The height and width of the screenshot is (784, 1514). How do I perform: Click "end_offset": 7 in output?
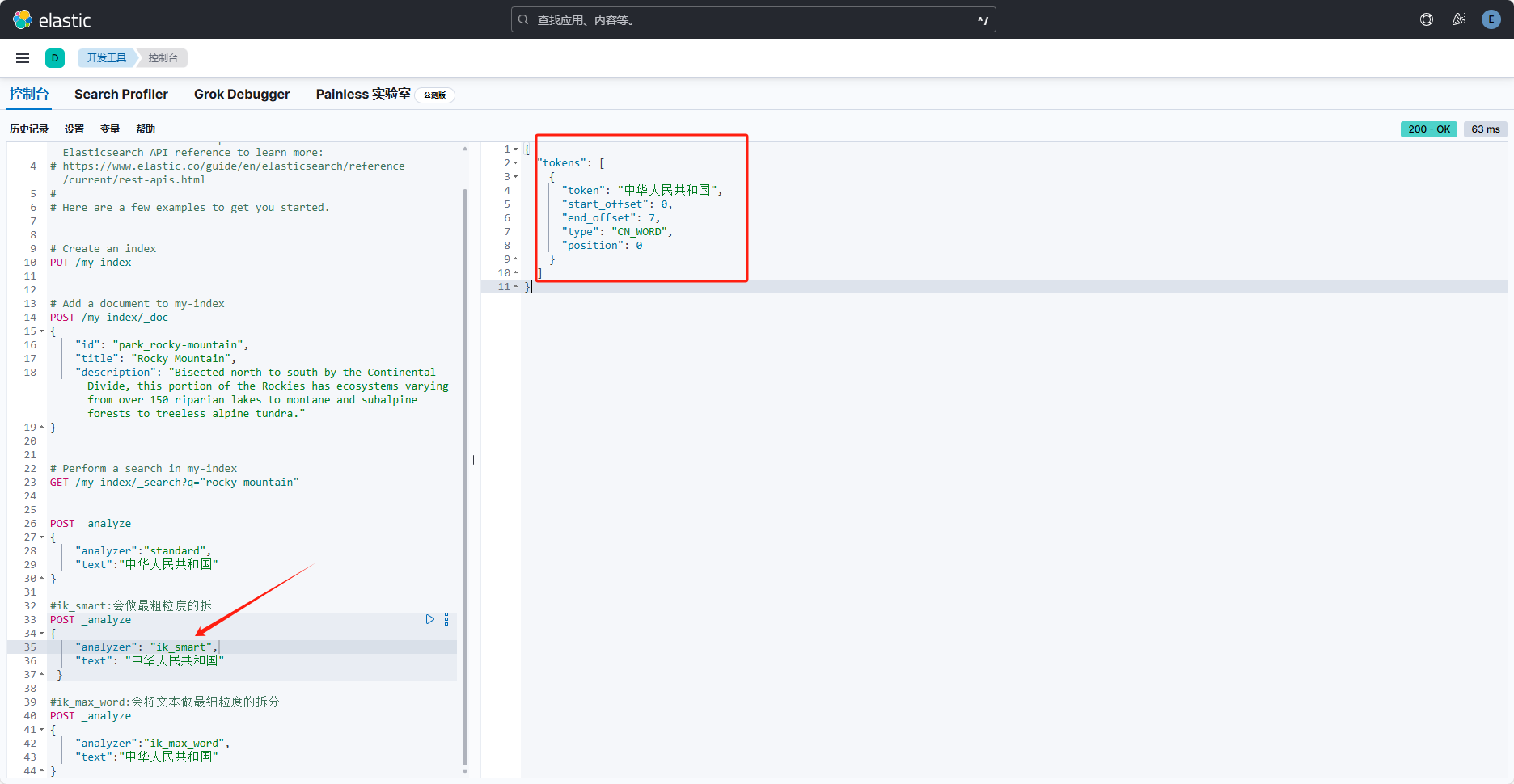point(611,218)
